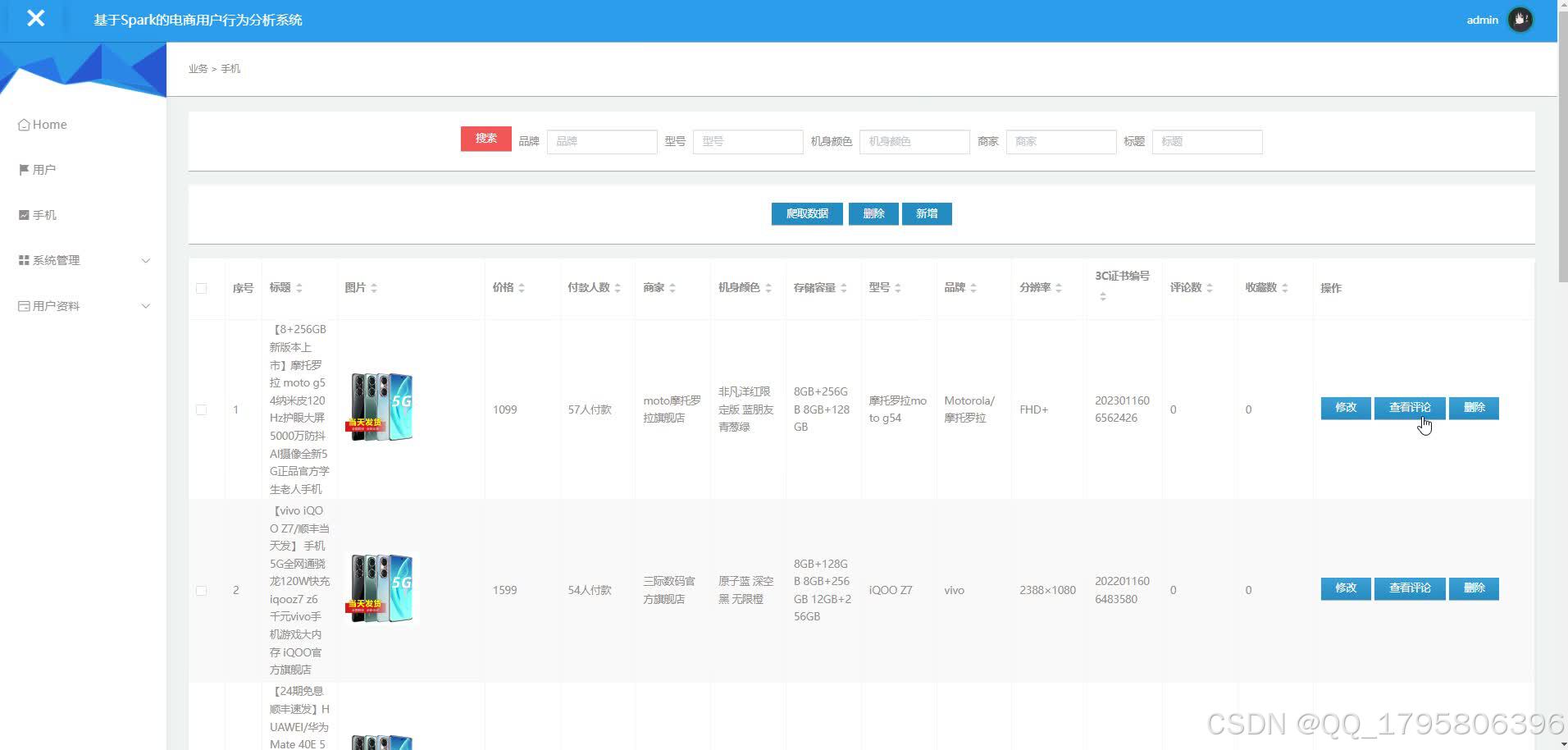Screen dimensions: 1568x750
Task: Click the red 搜索 button
Action: coord(486,139)
